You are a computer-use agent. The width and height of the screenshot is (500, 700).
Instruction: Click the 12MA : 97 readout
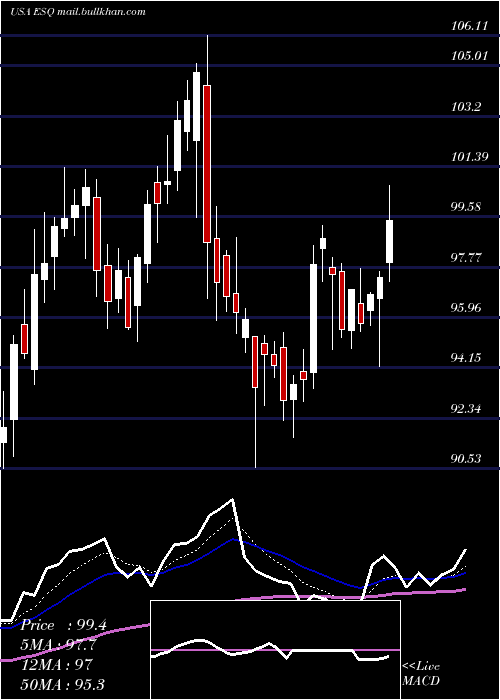pyautogui.click(x=56, y=665)
